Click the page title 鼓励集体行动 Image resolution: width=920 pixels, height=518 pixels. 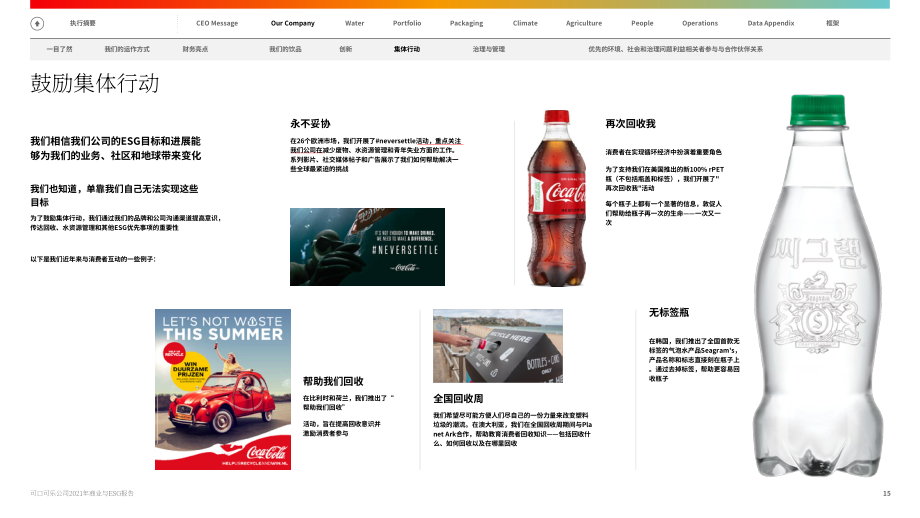pos(94,83)
